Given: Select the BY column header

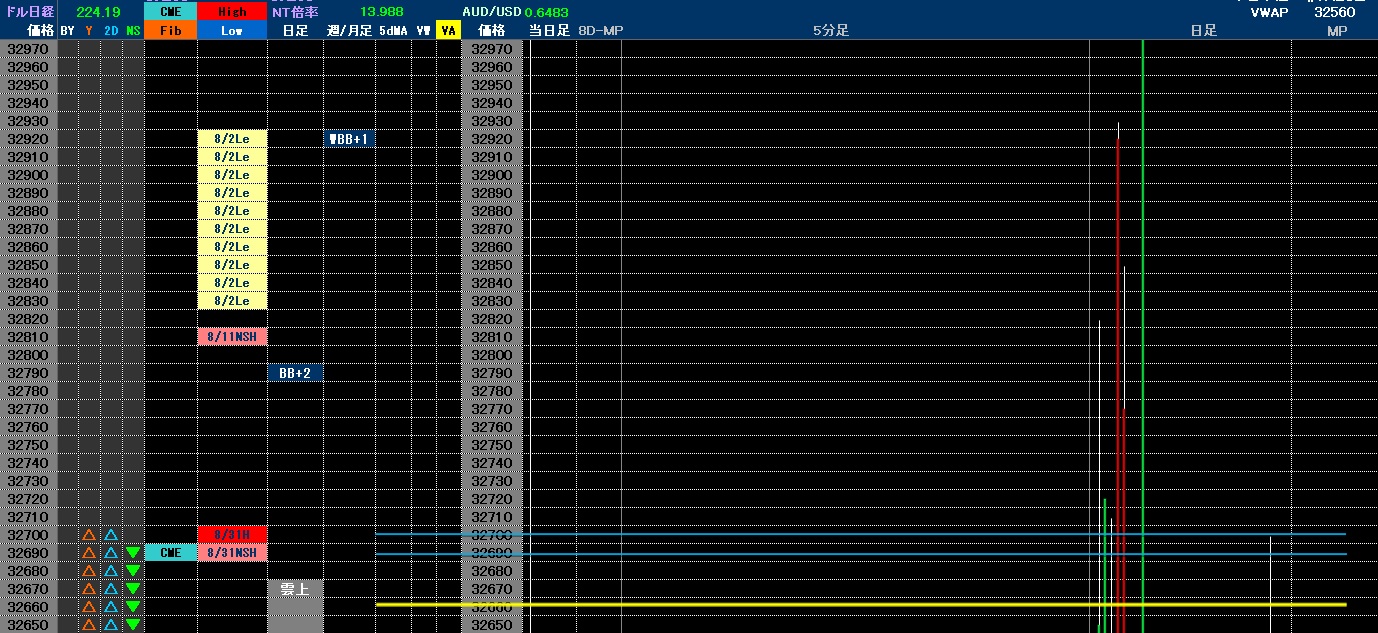Looking at the screenshot, I should click(68, 31).
